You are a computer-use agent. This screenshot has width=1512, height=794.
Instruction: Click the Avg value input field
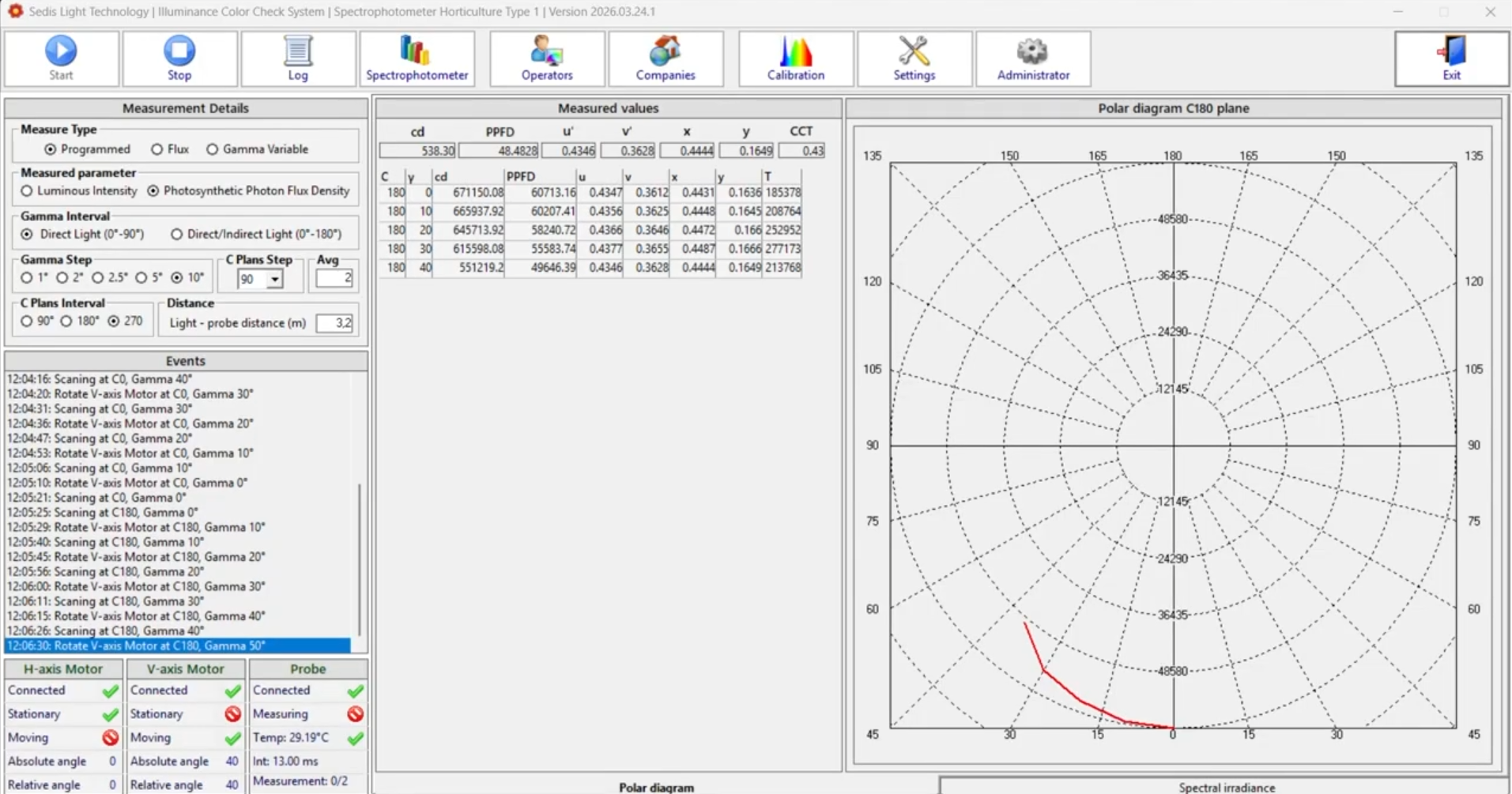(x=334, y=278)
